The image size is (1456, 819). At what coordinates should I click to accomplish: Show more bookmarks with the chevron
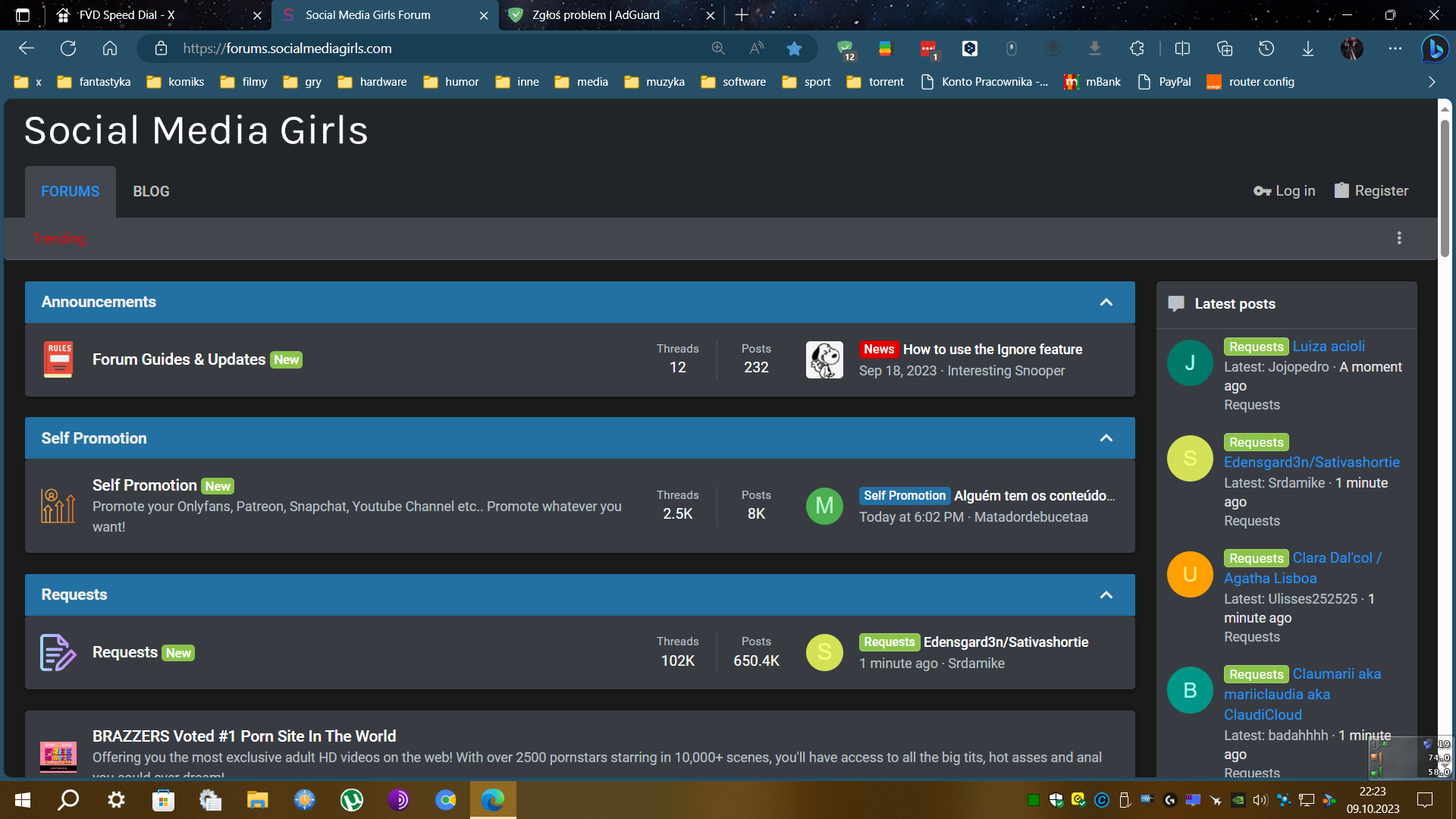tap(1432, 82)
